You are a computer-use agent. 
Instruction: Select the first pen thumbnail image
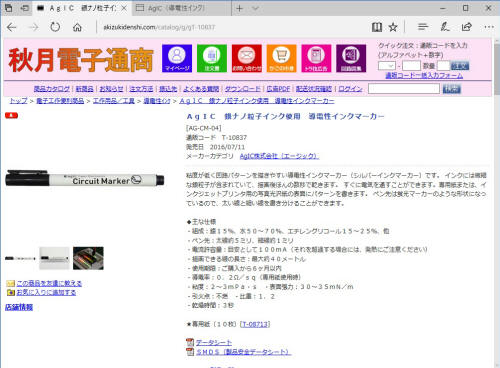(20, 258)
